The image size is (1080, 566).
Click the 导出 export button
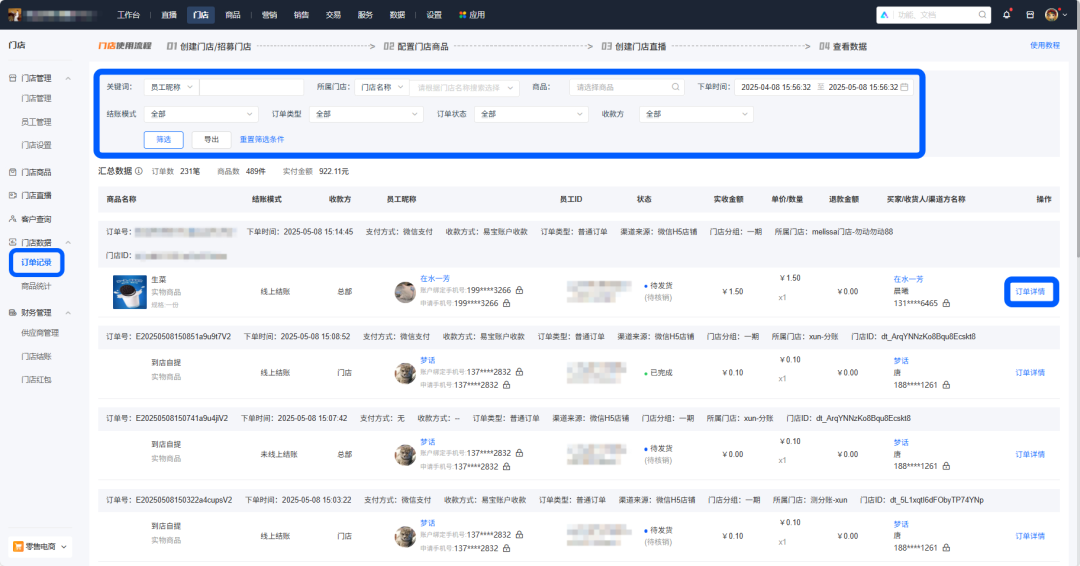(x=211, y=139)
